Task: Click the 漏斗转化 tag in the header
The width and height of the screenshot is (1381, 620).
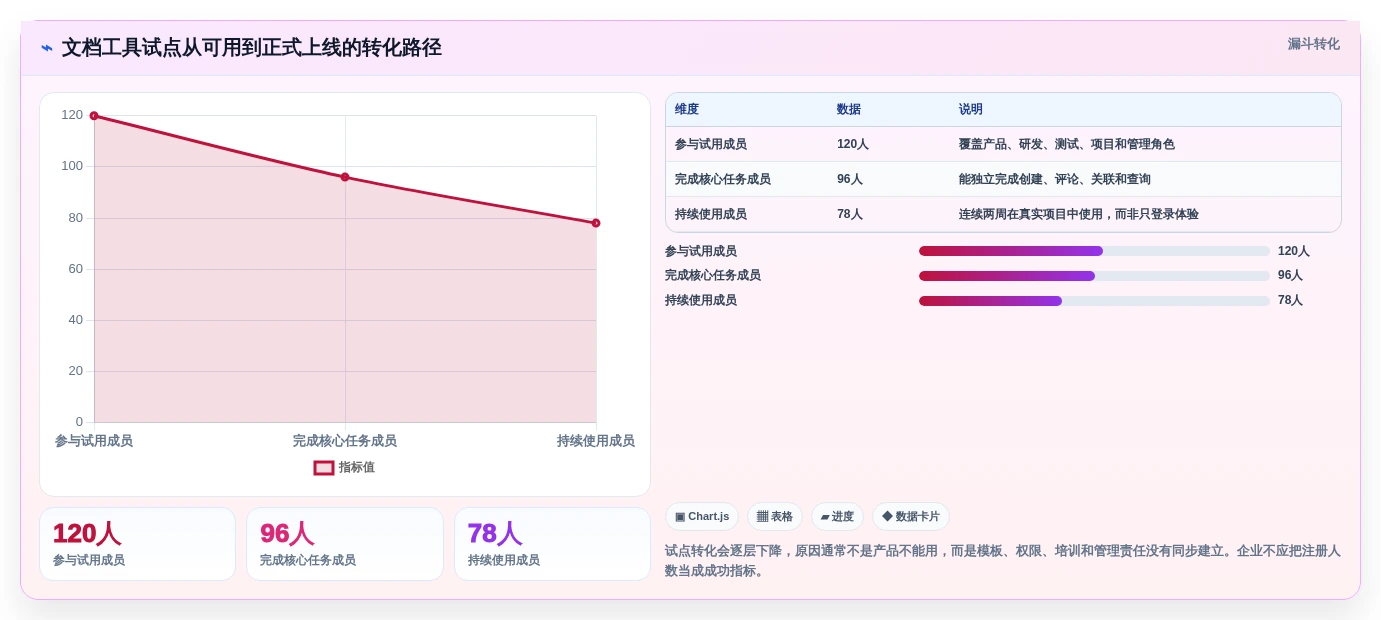Action: pos(1313,44)
